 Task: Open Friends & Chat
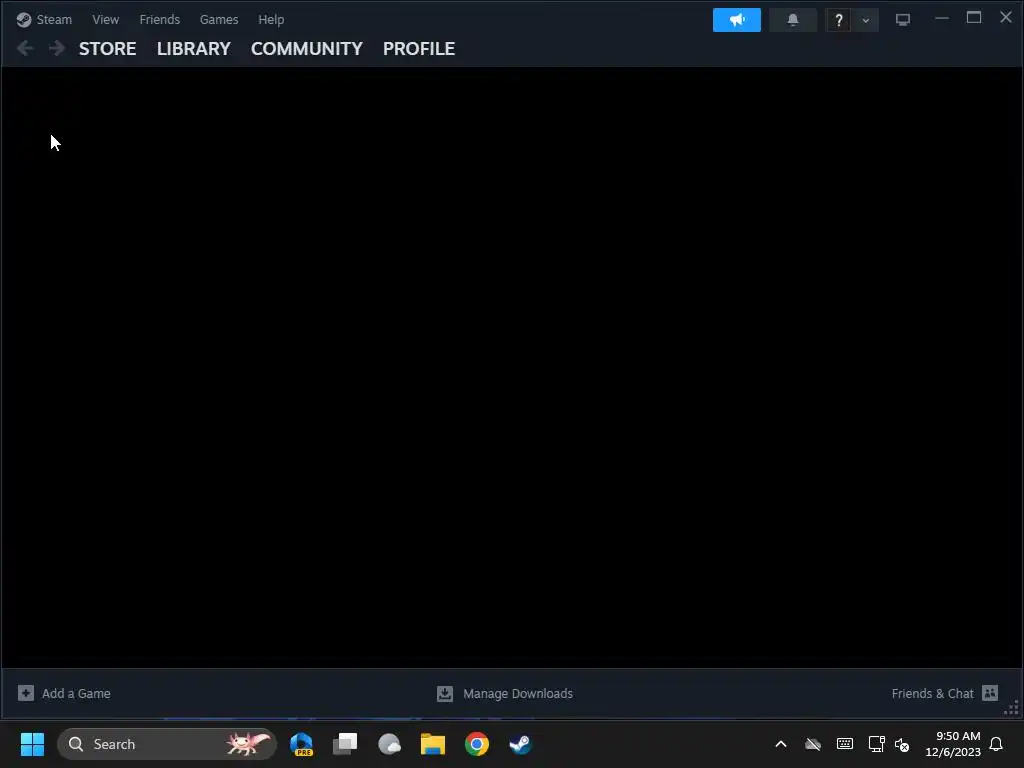(x=932, y=694)
